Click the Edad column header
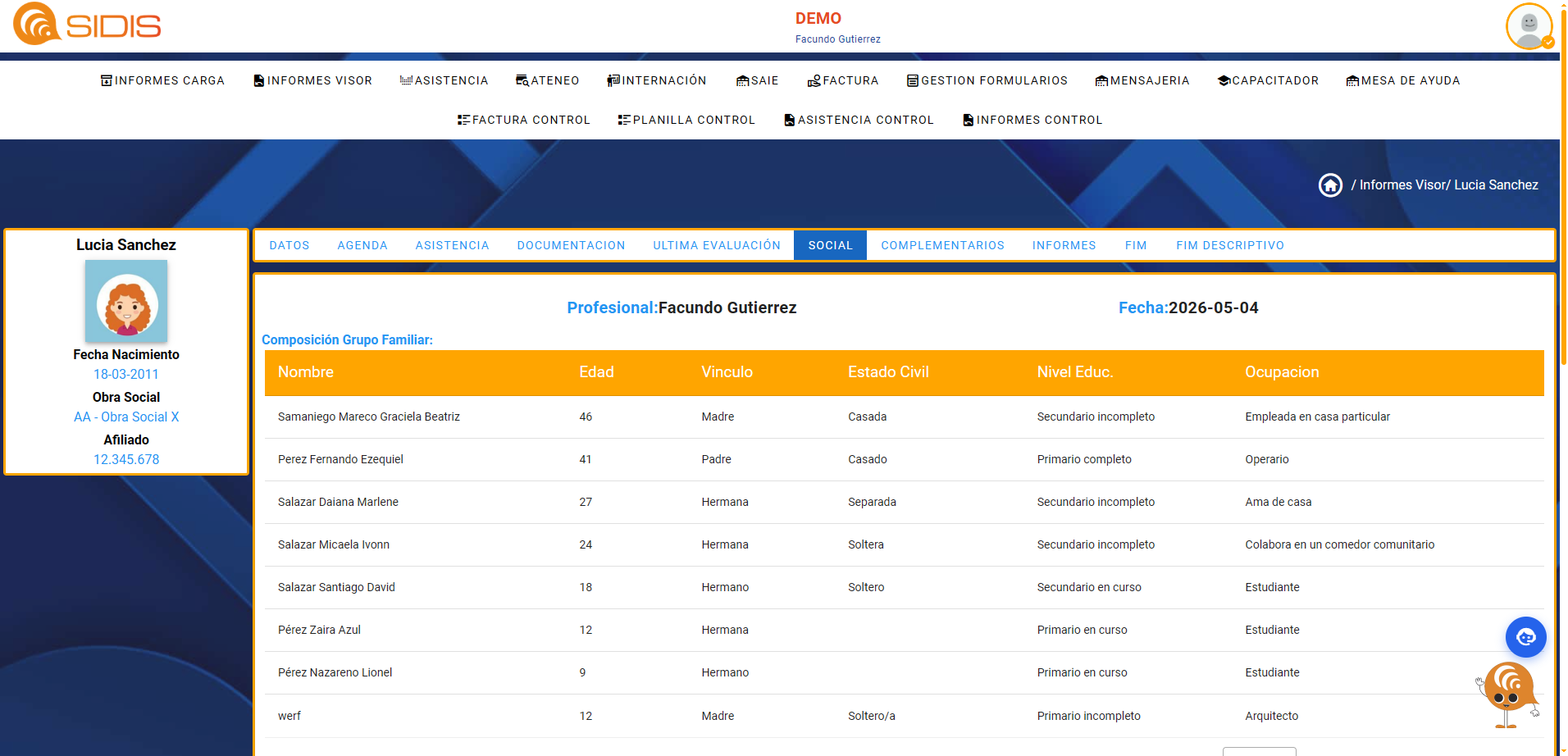This screenshot has height=756, width=1568. coord(596,372)
